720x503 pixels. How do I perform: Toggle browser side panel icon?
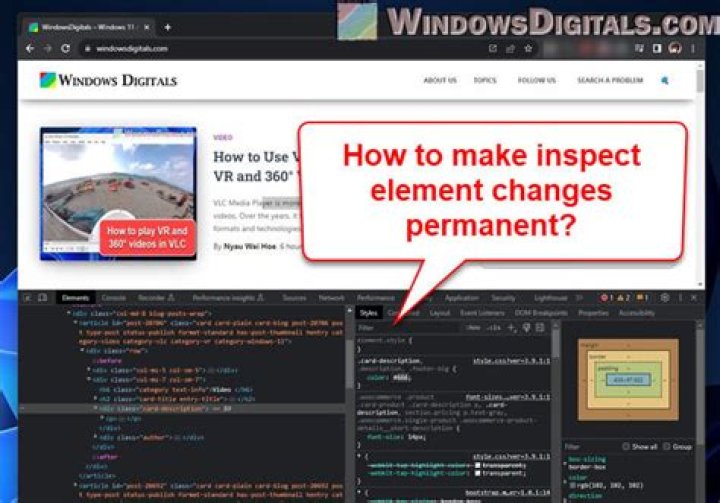657,48
